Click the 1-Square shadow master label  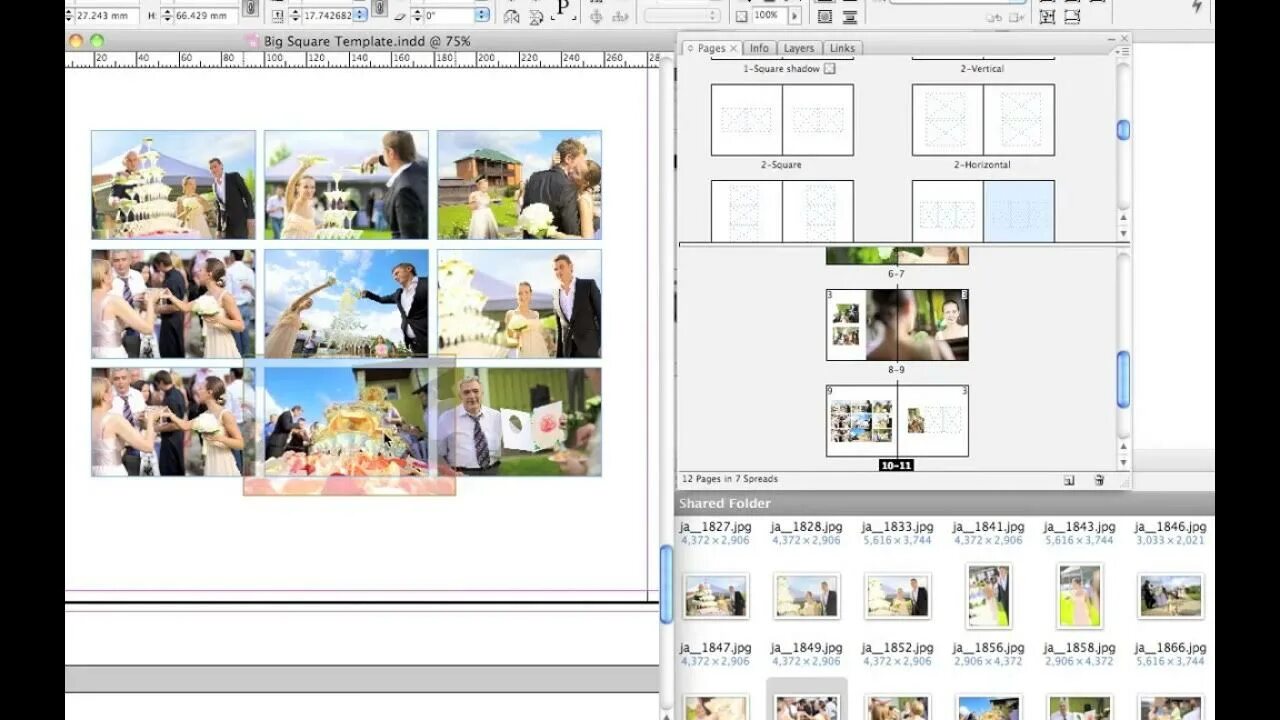tap(781, 69)
